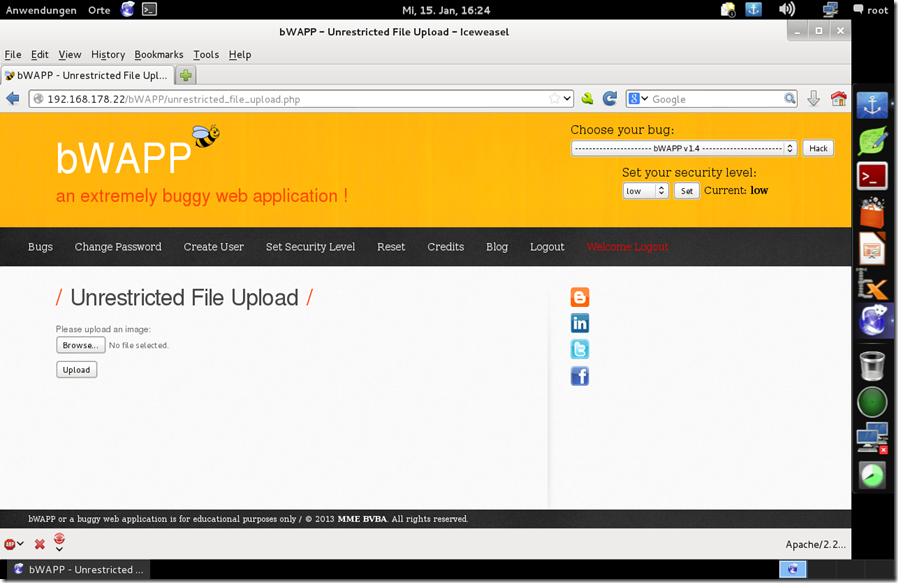This screenshot has height=583, width=898.
Task: Open the Set Security Level nav link
Action: [x=310, y=247]
